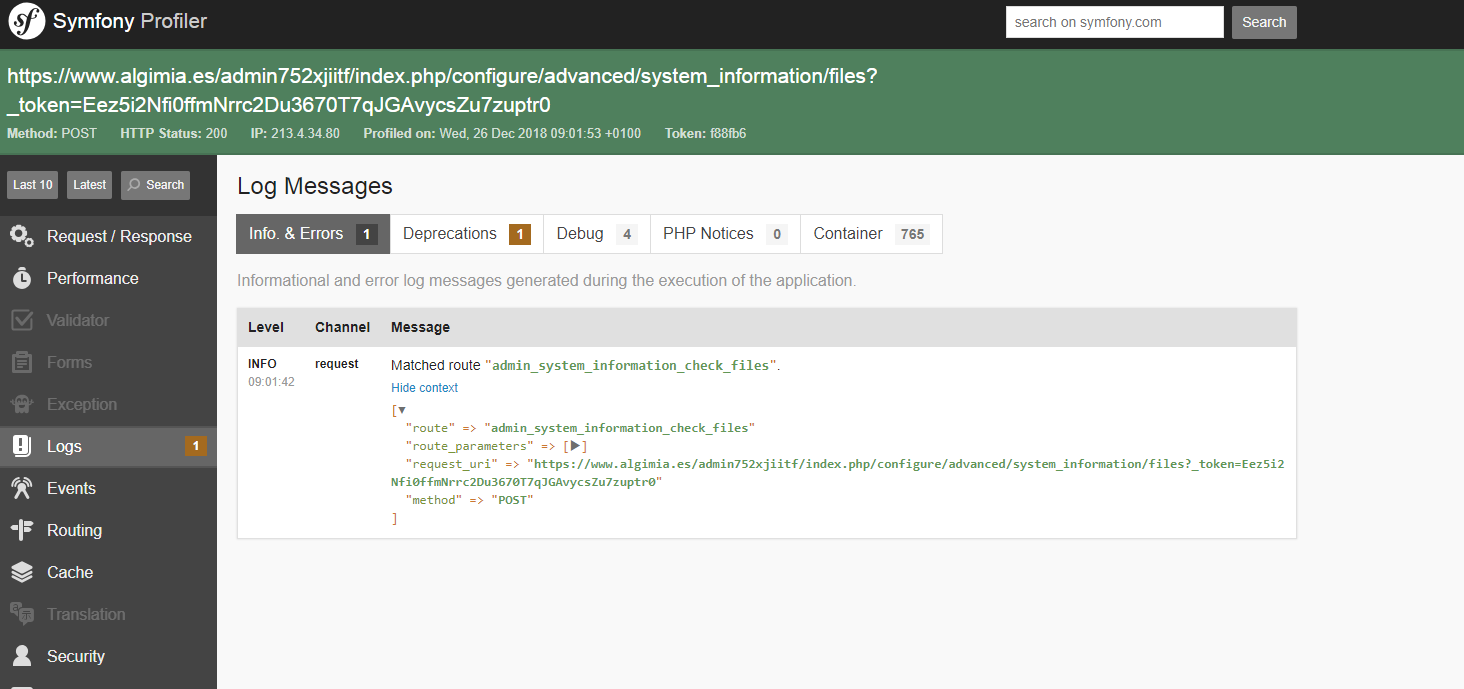Select the PHP Notices tab
1464x689 pixels.
[724, 234]
